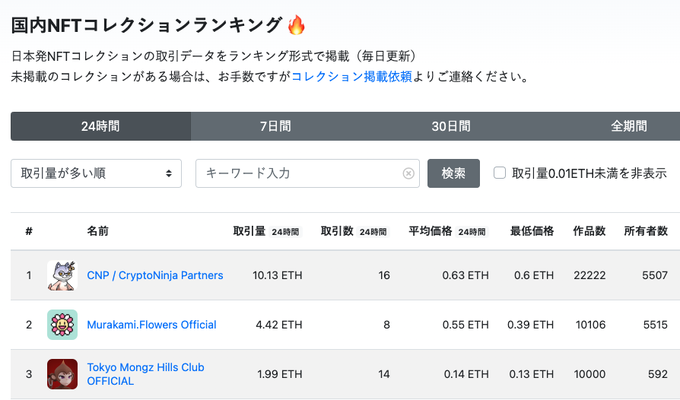Select the 4.42 ETH volume cell
Image resolution: width=680 pixels, height=400 pixels.
pos(279,325)
